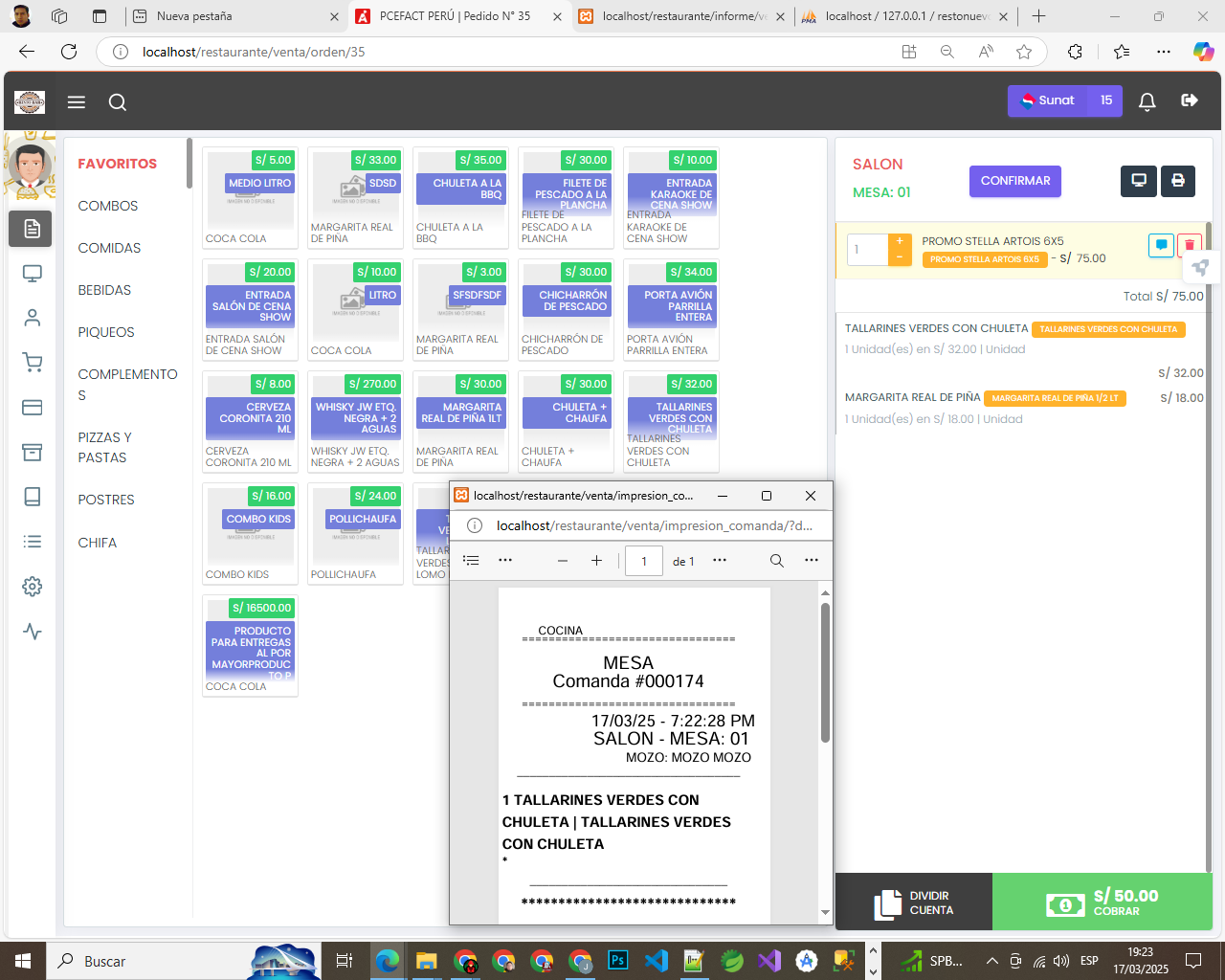Click DIVIDIR CUENTA button
Screen dimensions: 1225x980
[914, 902]
